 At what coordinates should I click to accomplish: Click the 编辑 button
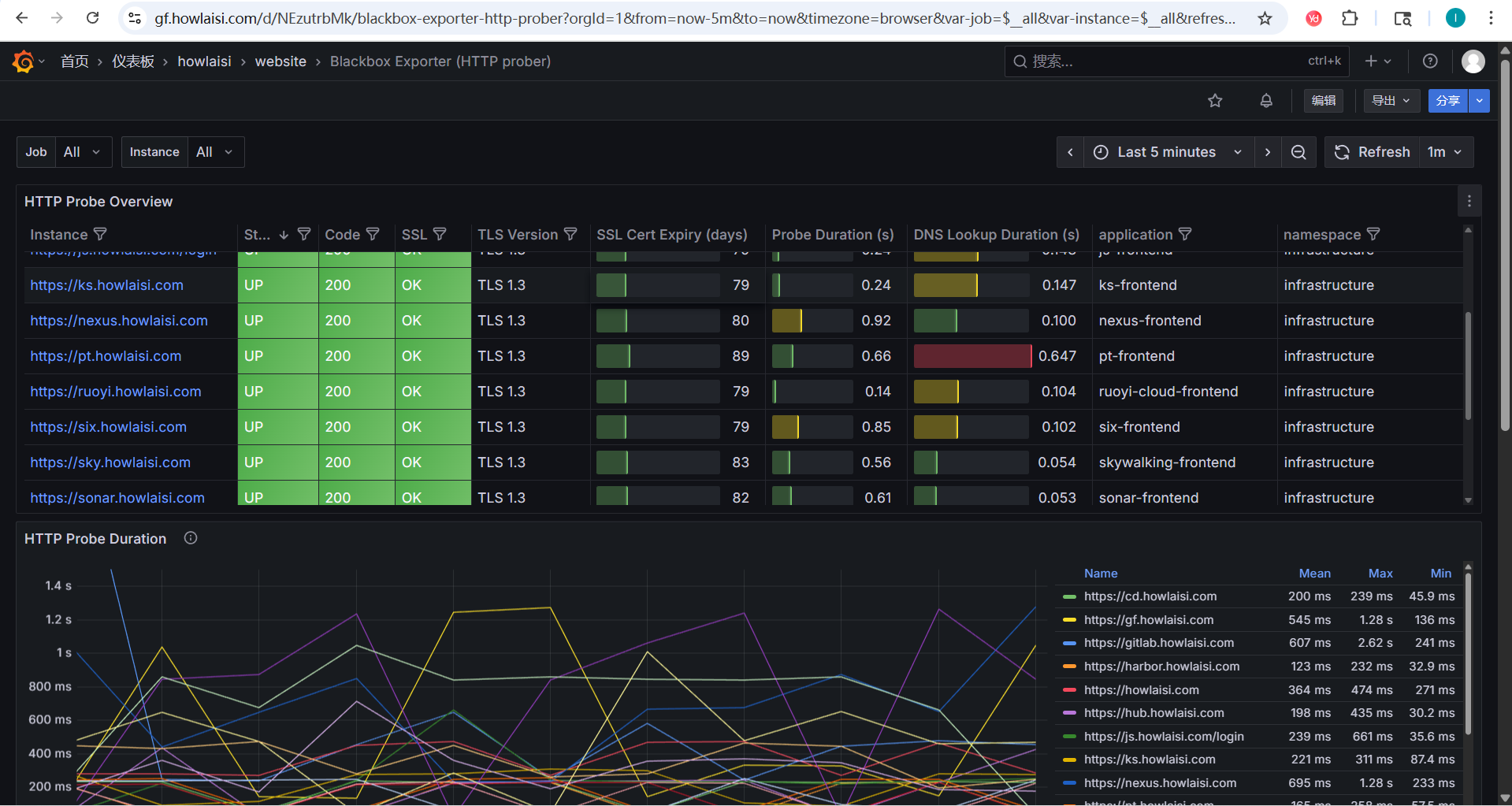click(x=1323, y=101)
